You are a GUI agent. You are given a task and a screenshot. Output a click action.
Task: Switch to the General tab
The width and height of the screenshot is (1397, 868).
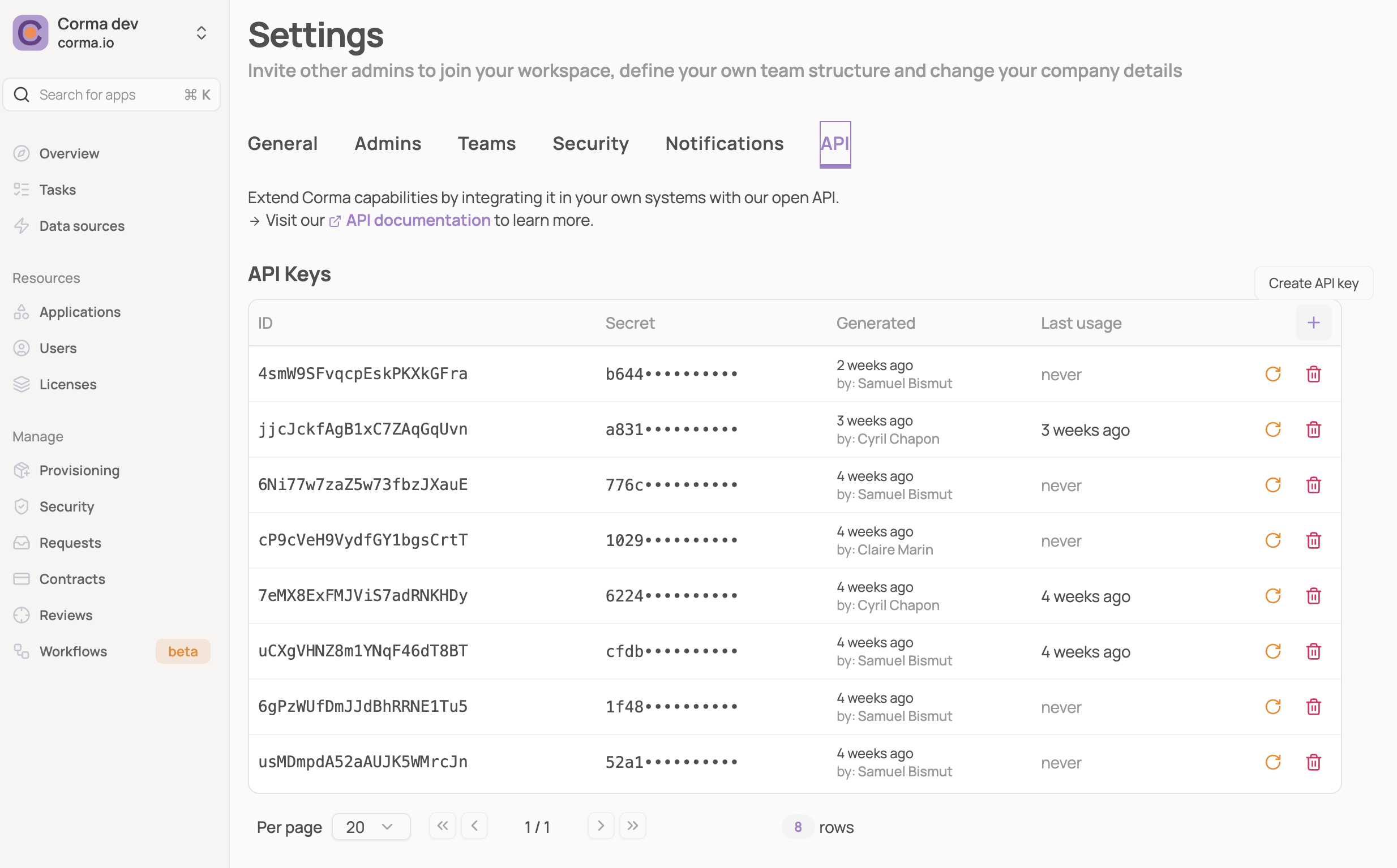(x=282, y=144)
